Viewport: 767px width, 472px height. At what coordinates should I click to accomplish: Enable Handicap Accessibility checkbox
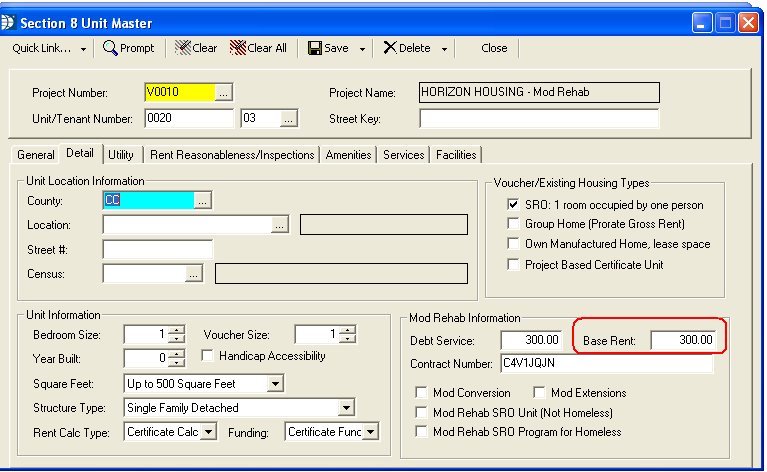(x=207, y=356)
